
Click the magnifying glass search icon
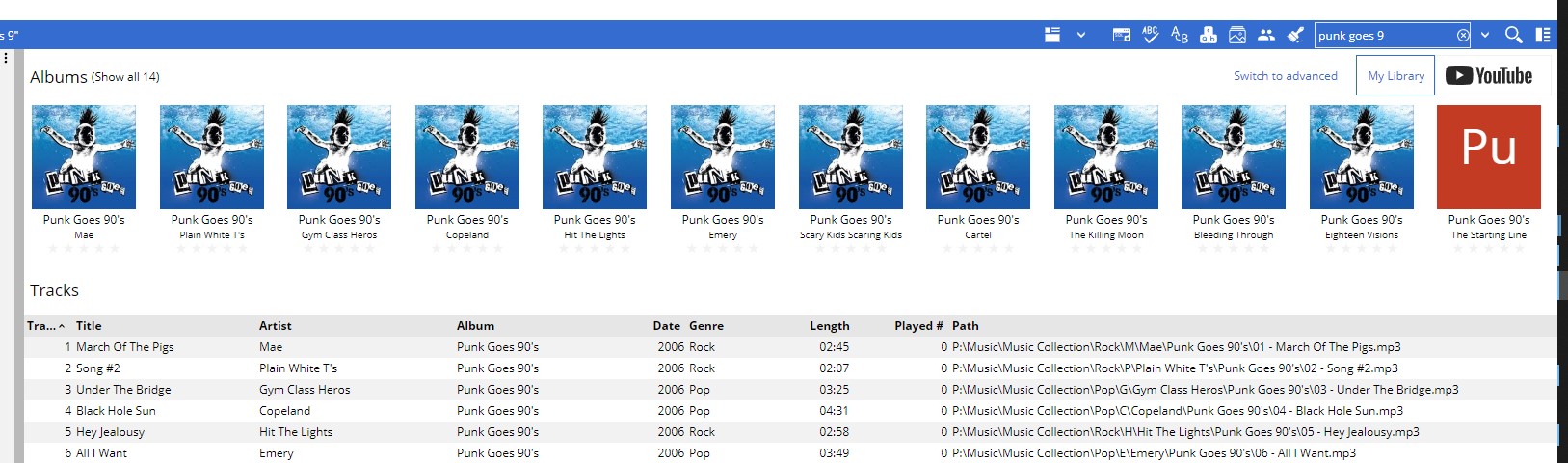coord(1514,35)
